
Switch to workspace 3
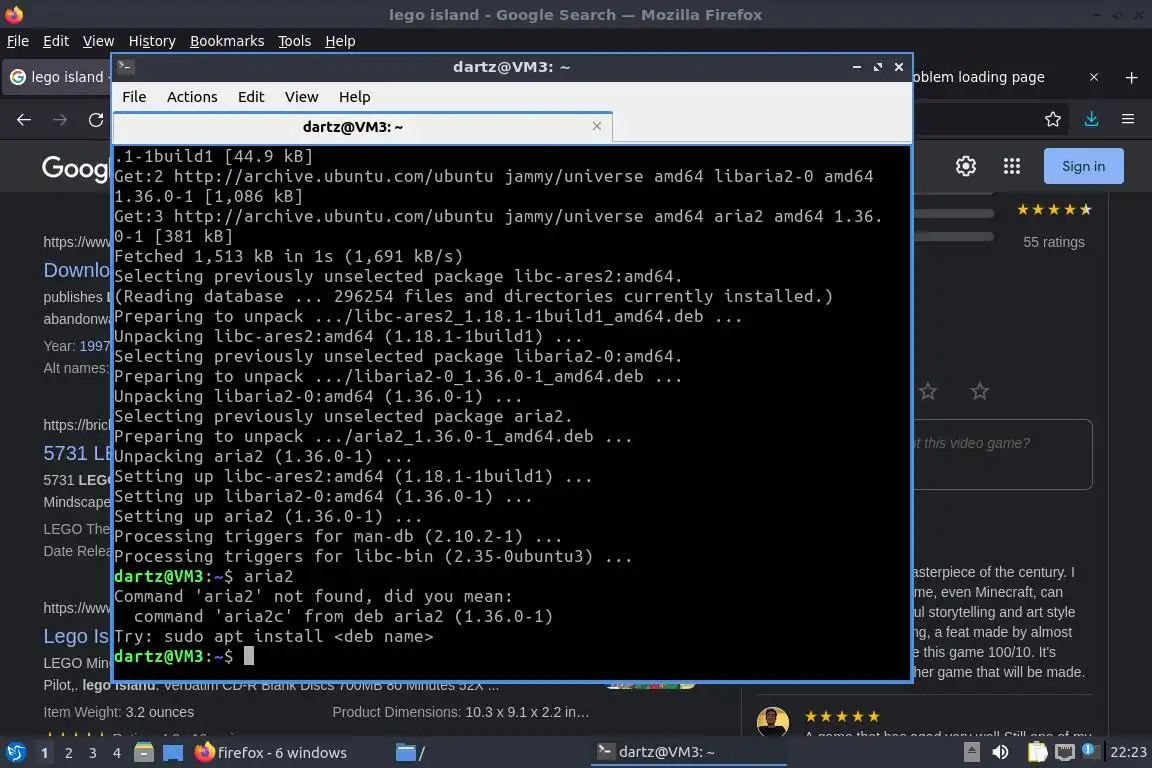(93, 753)
